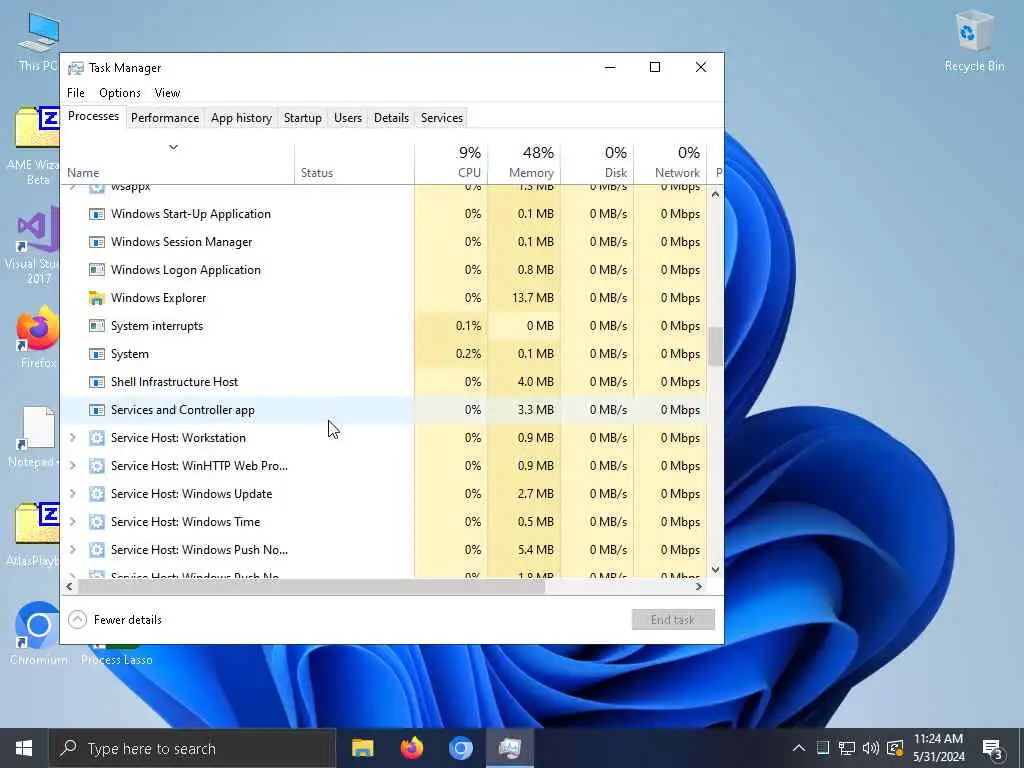Click the gear icon for Service Host: Windows Update

pos(97,494)
